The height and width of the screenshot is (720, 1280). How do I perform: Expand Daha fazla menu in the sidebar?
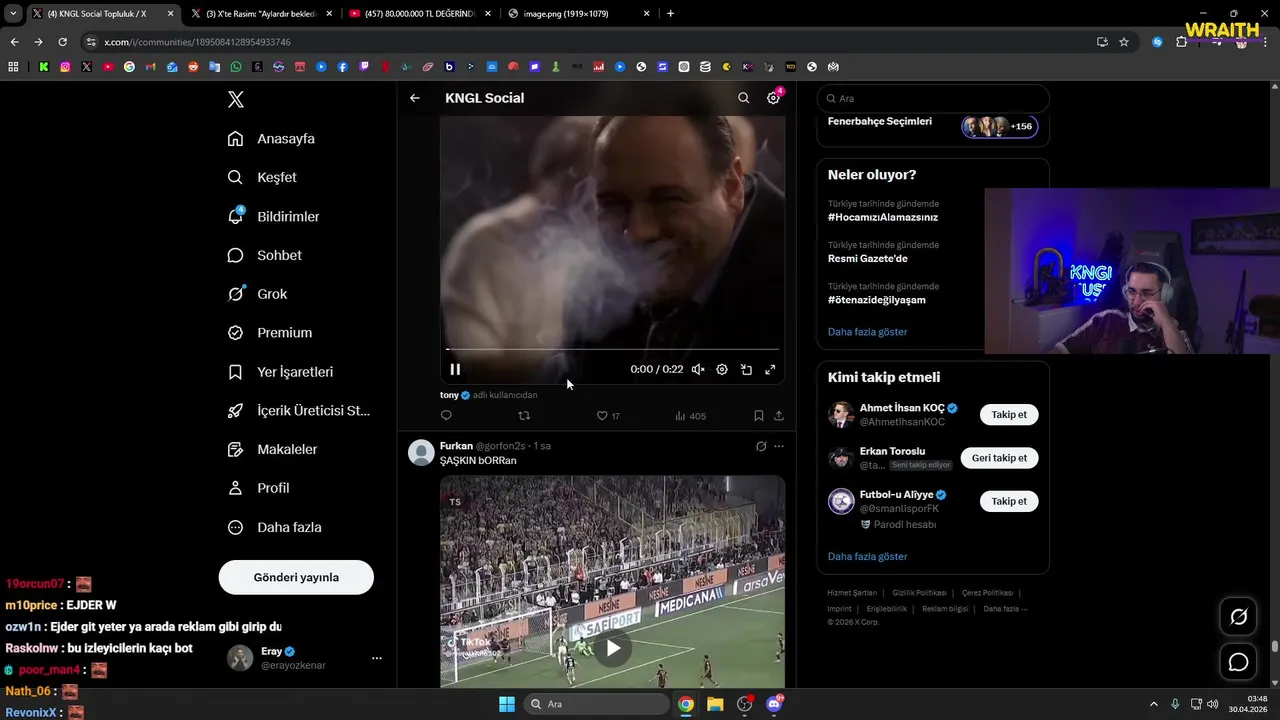274,527
